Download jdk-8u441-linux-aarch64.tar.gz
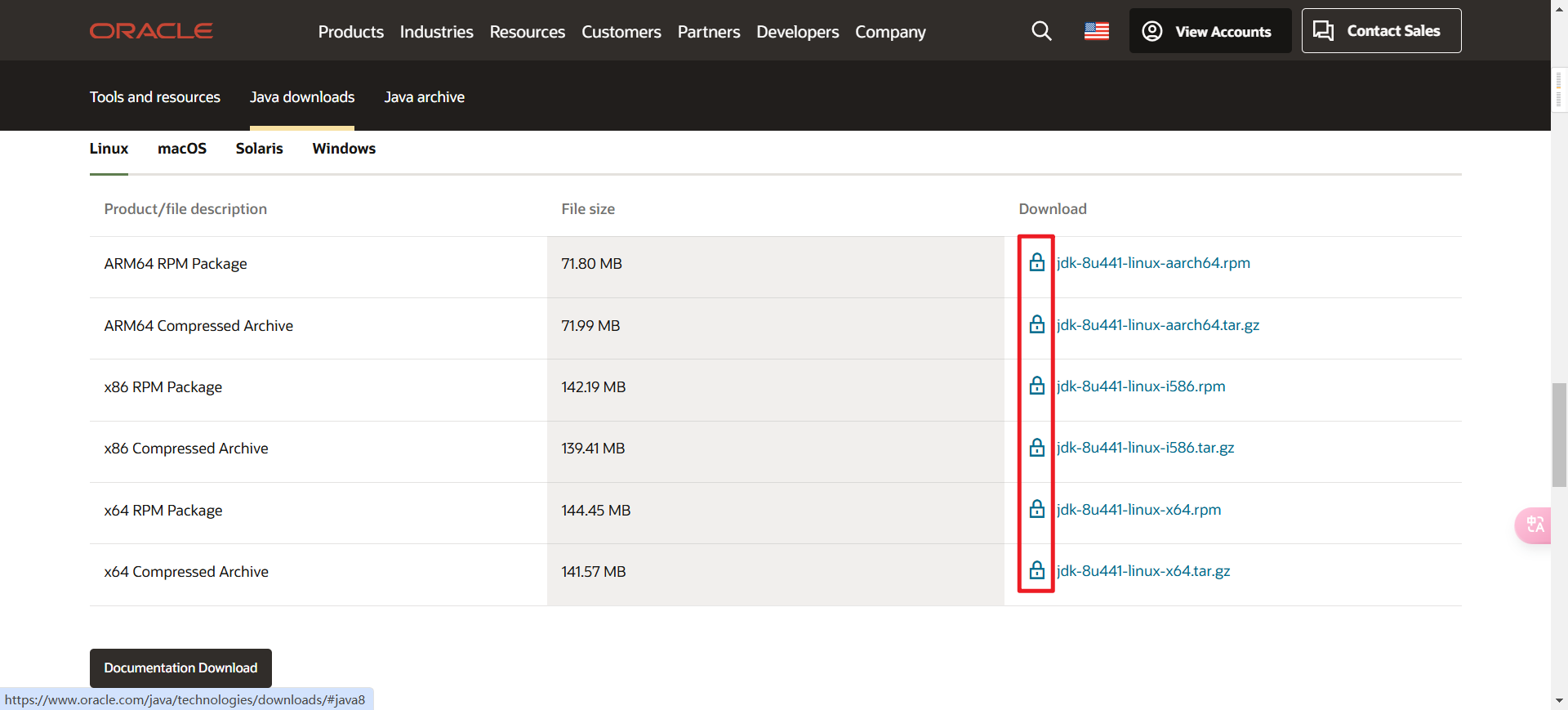Image resolution: width=1568 pixels, height=710 pixels. (x=1158, y=325)
